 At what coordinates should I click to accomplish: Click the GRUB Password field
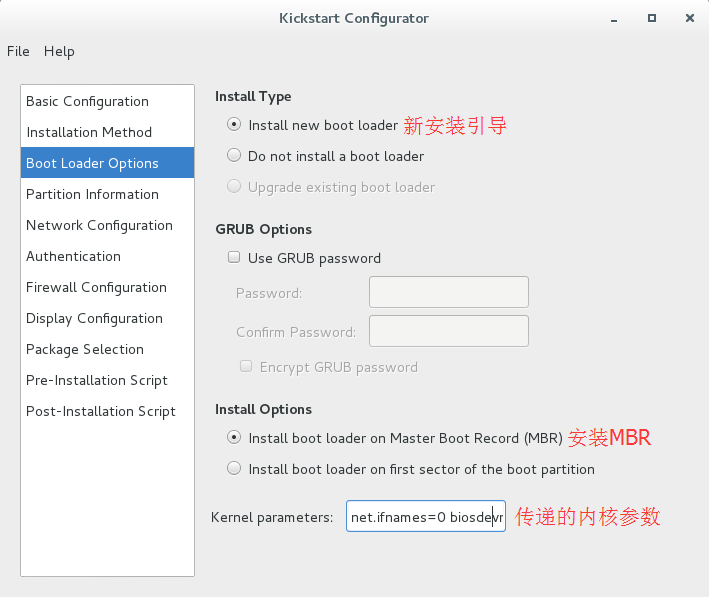[449, 292]
